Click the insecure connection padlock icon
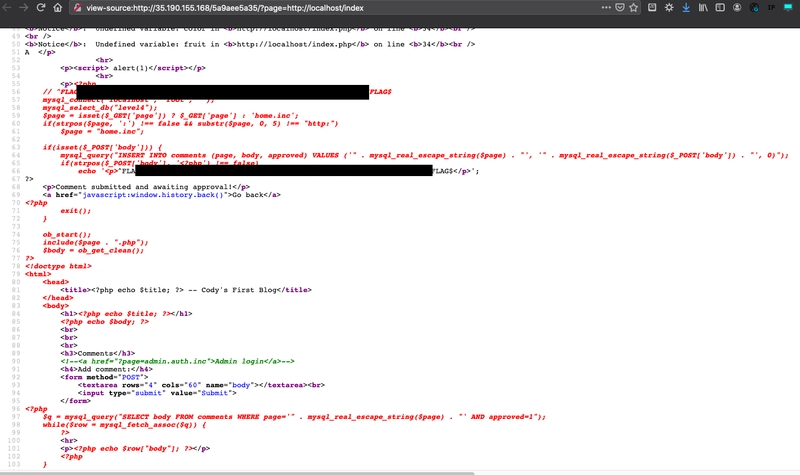The image size is (800, 475). pyautogui.click(x=77, y=8)
